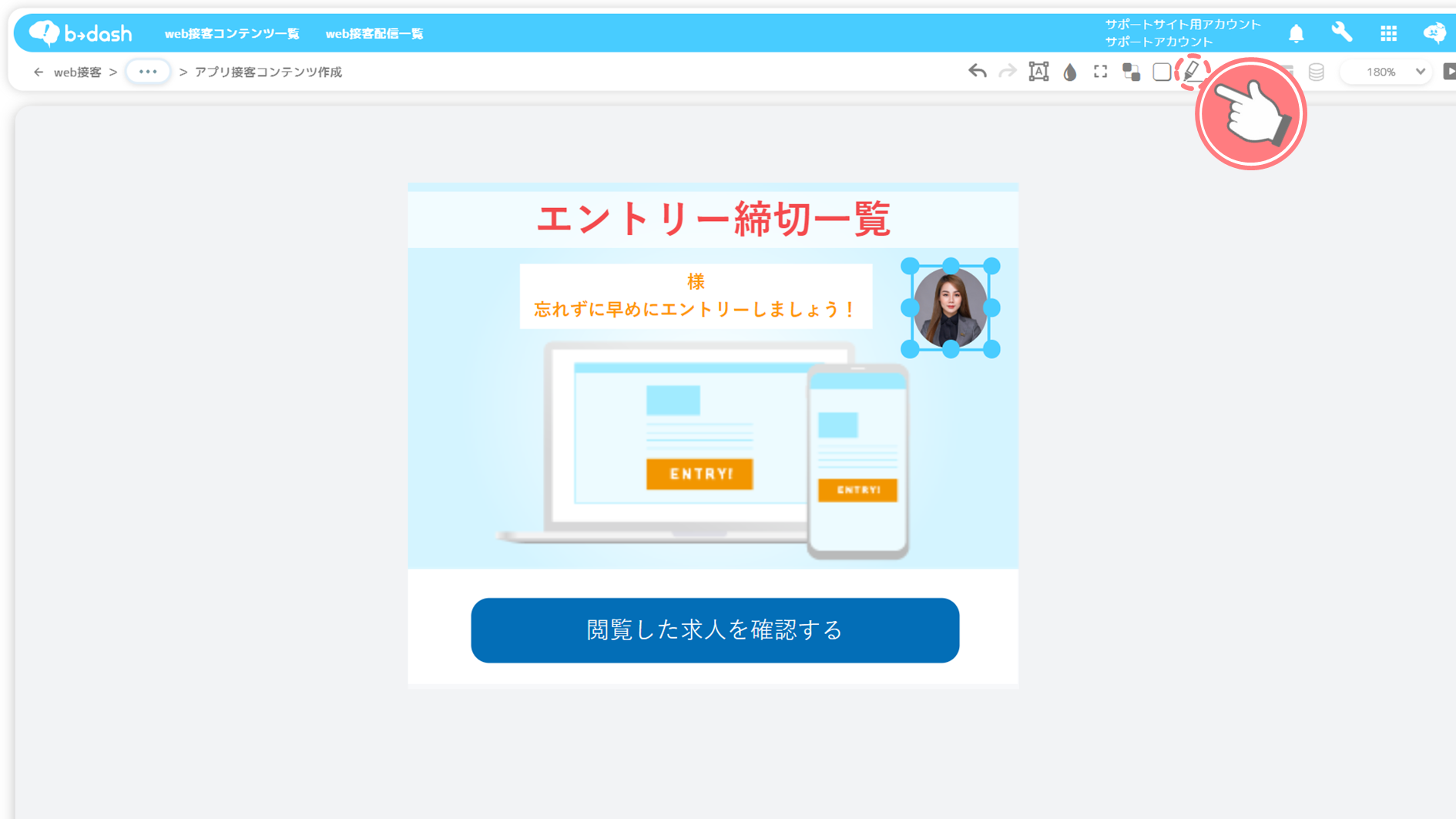This screenshot has width=1456, height=819.
Task: Select the circular portrait image
Action: [x=951, y=307]
